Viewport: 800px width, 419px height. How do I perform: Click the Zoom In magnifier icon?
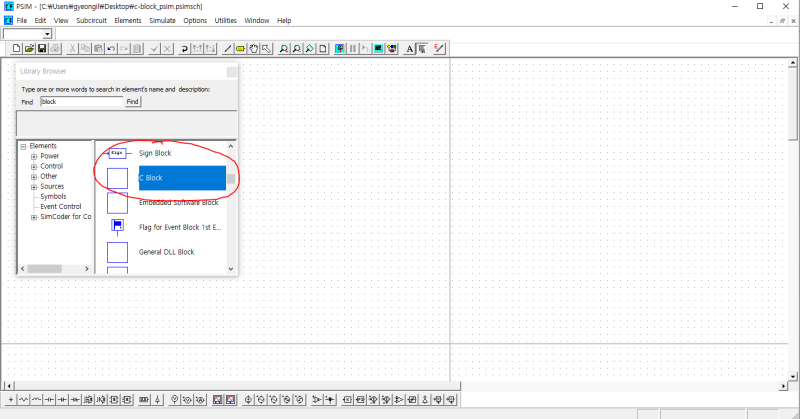[284, 49]
